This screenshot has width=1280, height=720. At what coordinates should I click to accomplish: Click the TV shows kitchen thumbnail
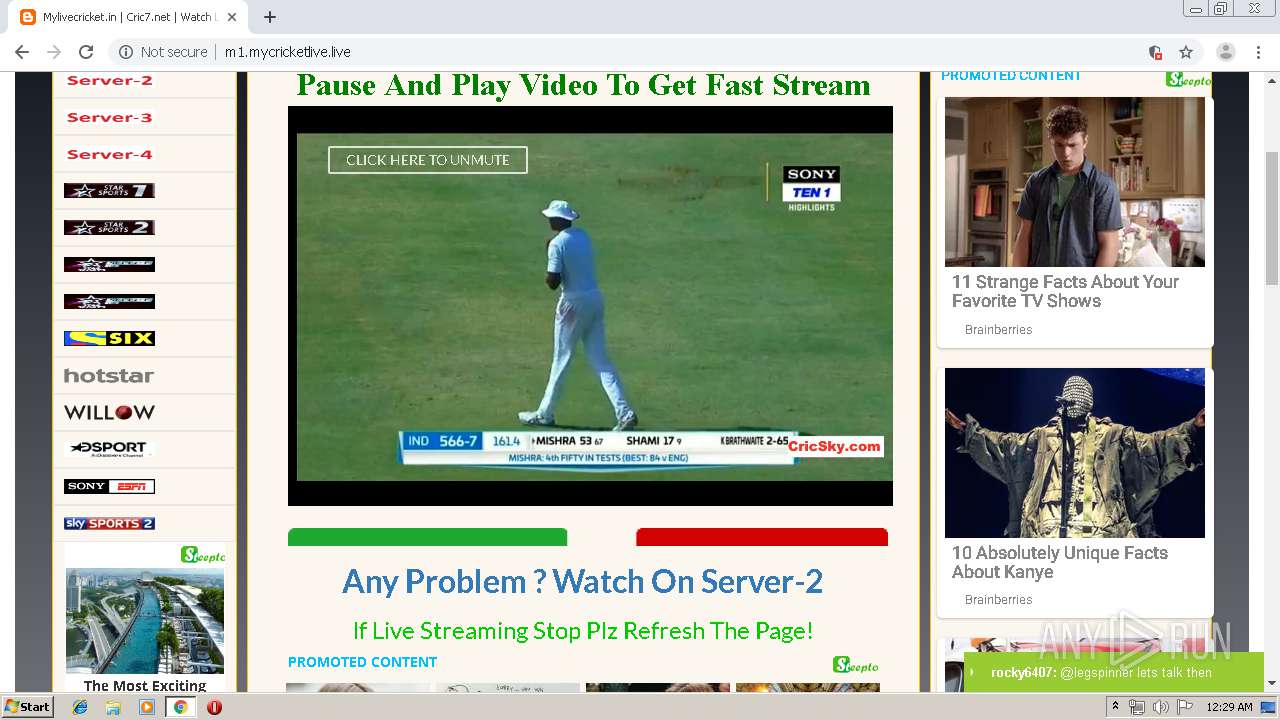pyautogui.click(x=1074, y=182)
